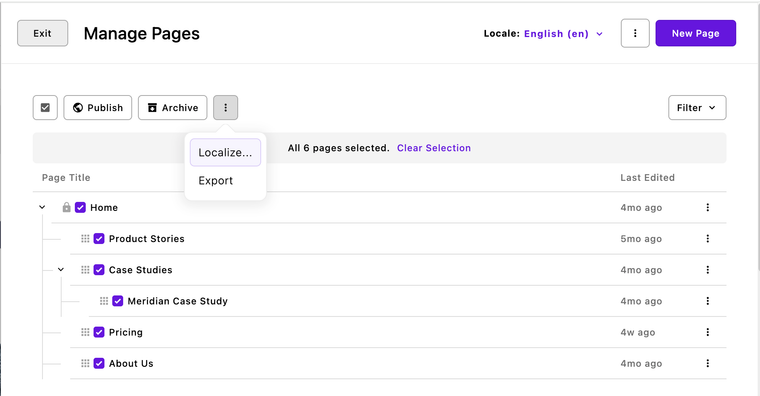Collapse the Case Studies tree node

[x=61, y=269]
